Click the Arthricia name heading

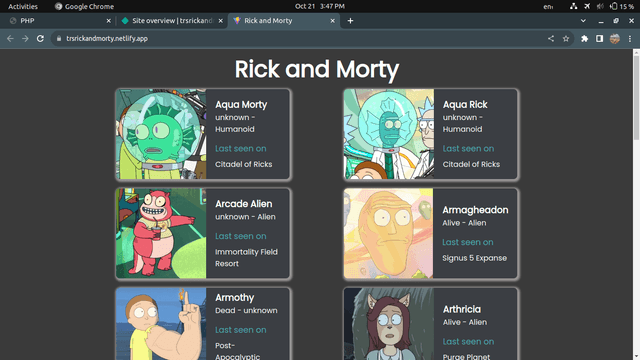(x=462, y=309)
